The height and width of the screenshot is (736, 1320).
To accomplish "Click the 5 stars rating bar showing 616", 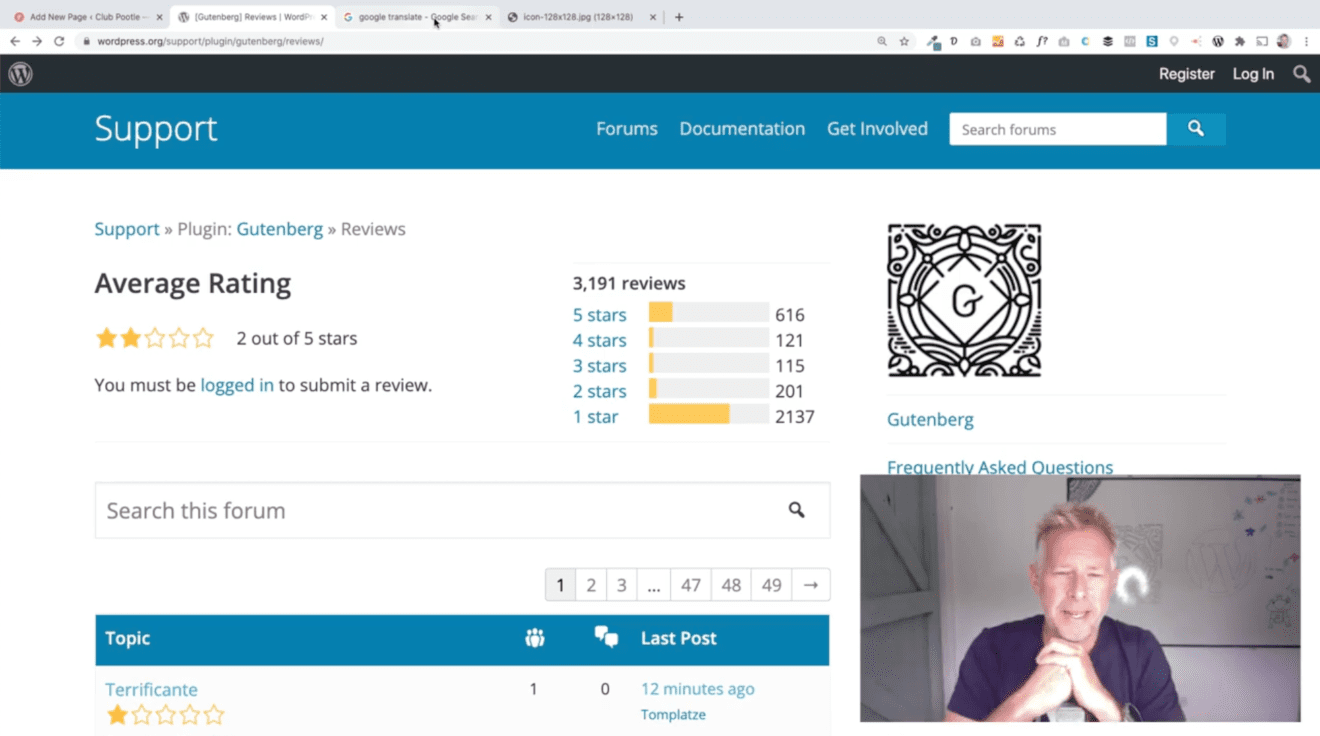I will point(709,312).
